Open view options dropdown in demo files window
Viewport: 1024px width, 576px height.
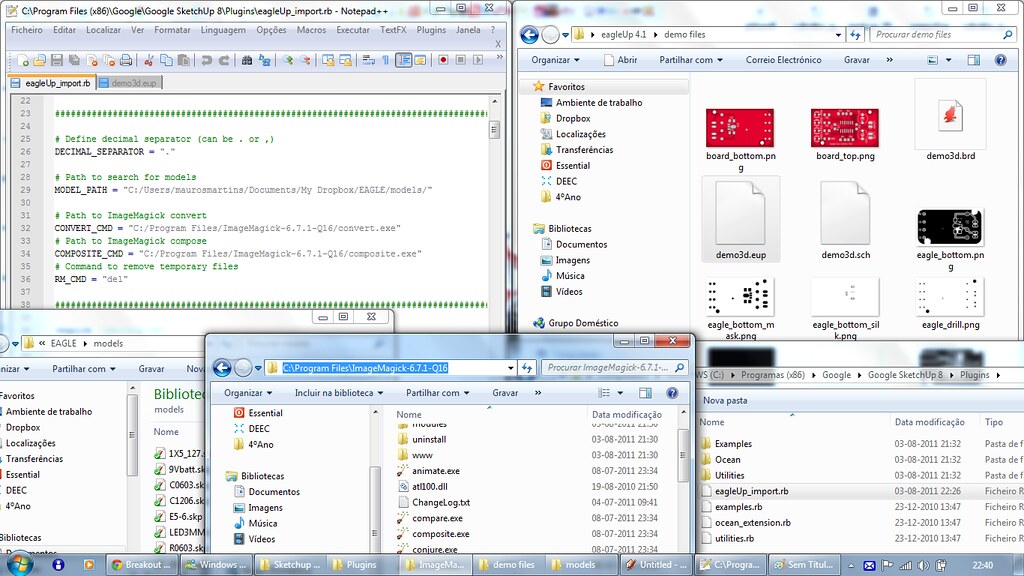pyautogui.click(x=949, y=60)
